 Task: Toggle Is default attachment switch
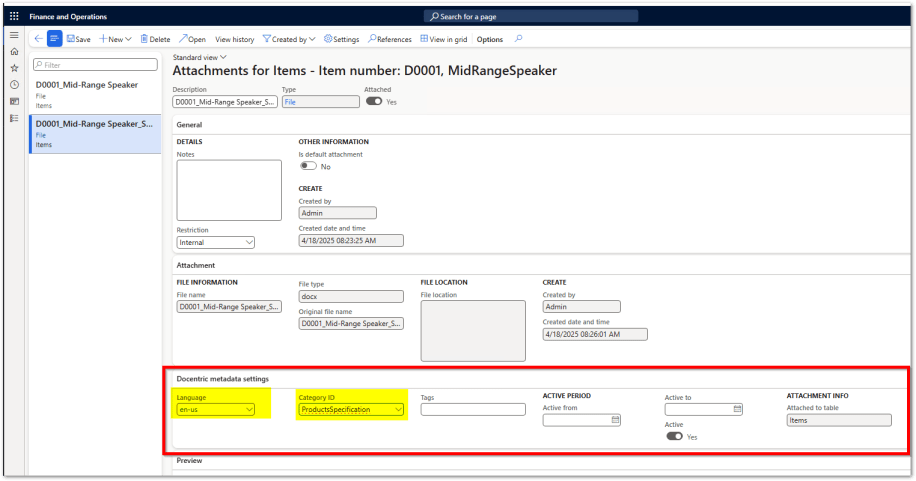pos(307,166)
